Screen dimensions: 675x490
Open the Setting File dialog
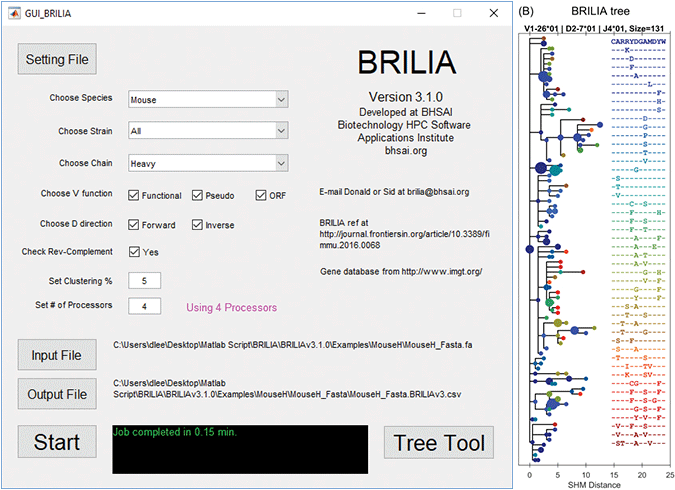[x=57, y=59]
